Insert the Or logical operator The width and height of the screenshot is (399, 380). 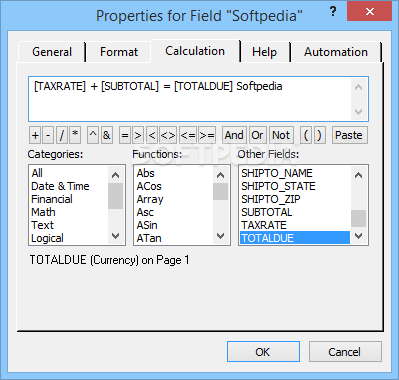[x=257, y=135]
